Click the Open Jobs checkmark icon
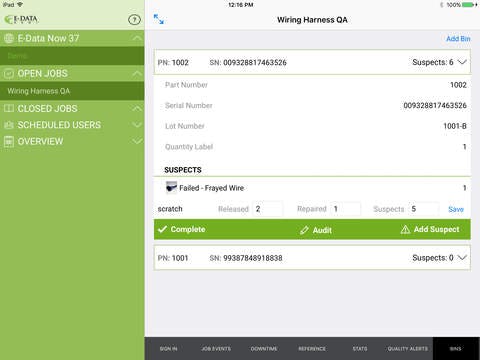Image resolution: width=480 pixels, height=360 pixels. click(x=9, y=73)
